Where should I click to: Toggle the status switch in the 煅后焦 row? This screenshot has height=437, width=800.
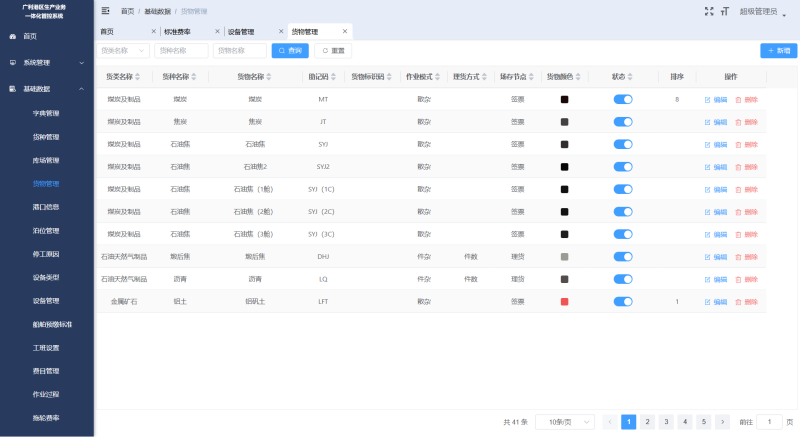[623, 256]
